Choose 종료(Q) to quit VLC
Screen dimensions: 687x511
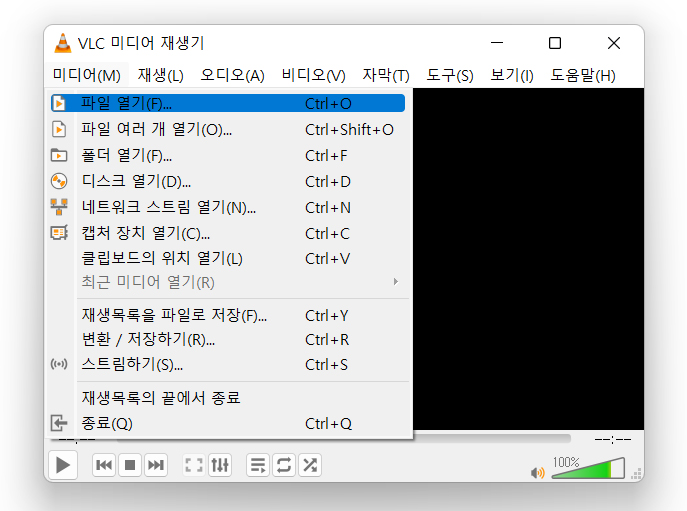tap(228, 423)
